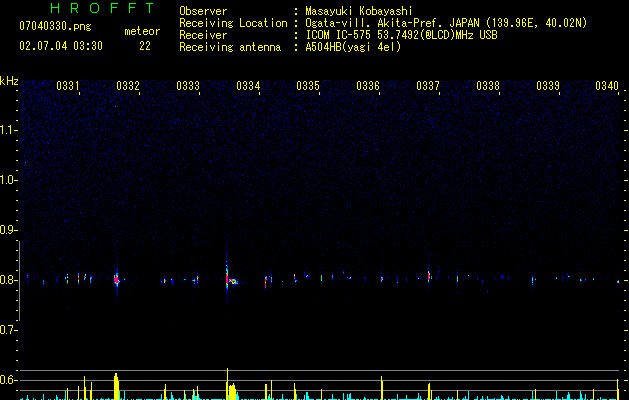The image size is (629, 400).
Task: Click the 0.9 frequency axis label
Action: pos(8,230)
